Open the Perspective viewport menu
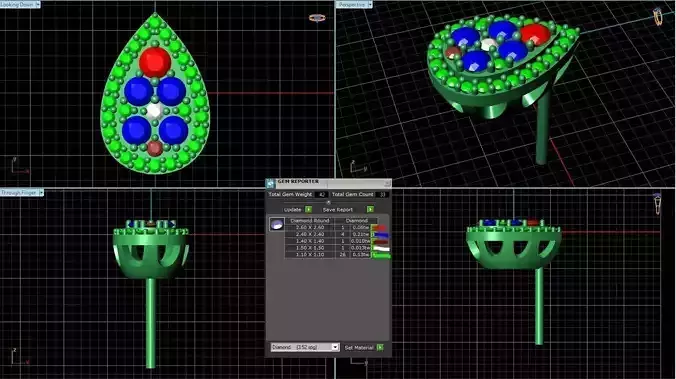 pos(370,4)
